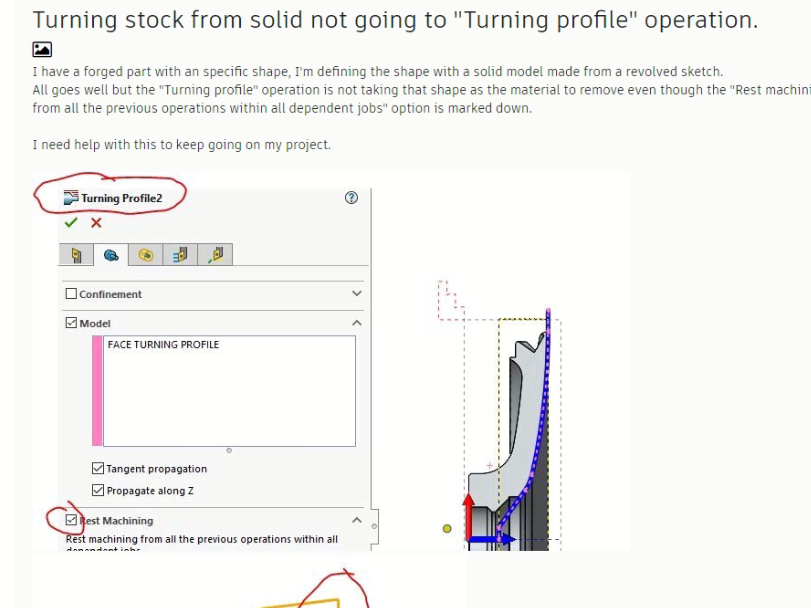Open the third yellow settings tab icon
The image size is (811, 608).
146,254
